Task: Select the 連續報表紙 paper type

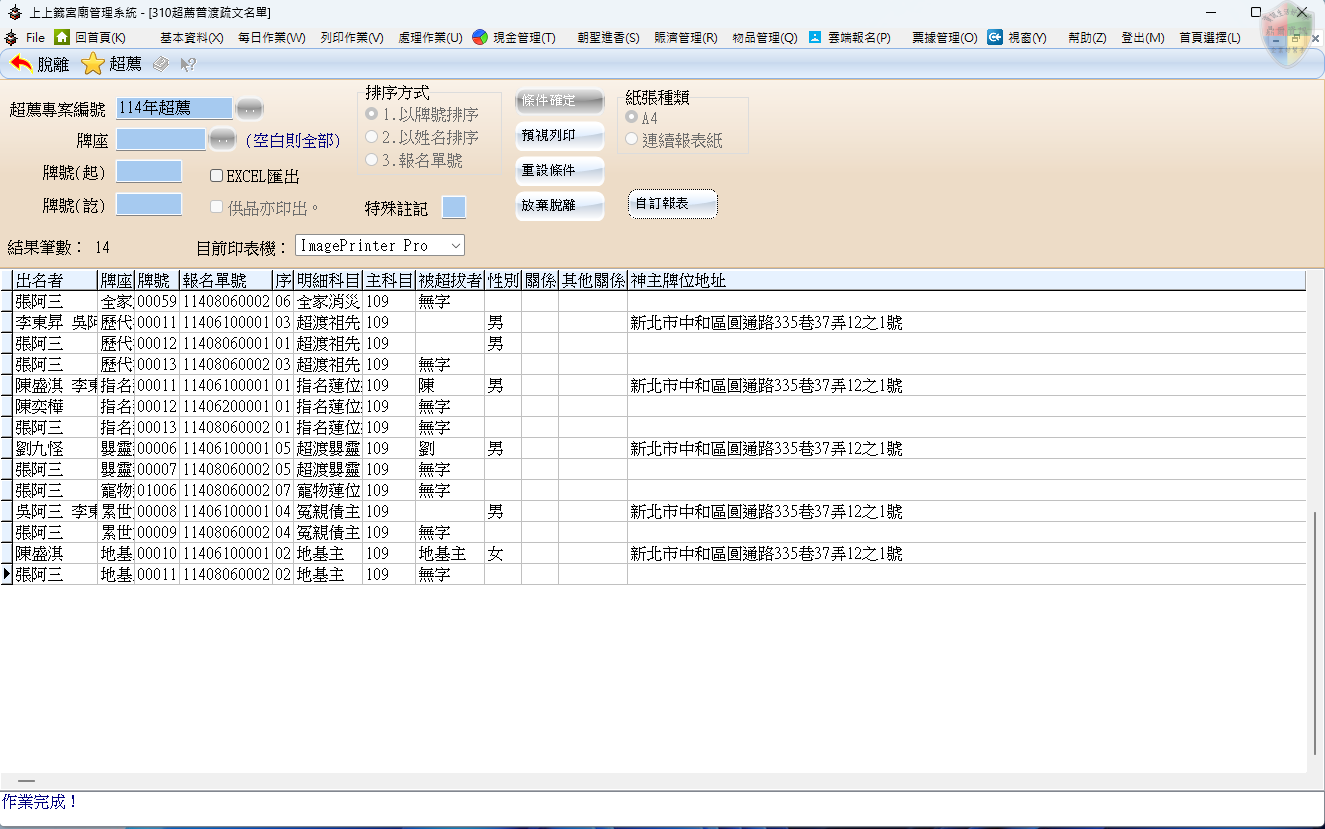Action: [x=632, y=140]
